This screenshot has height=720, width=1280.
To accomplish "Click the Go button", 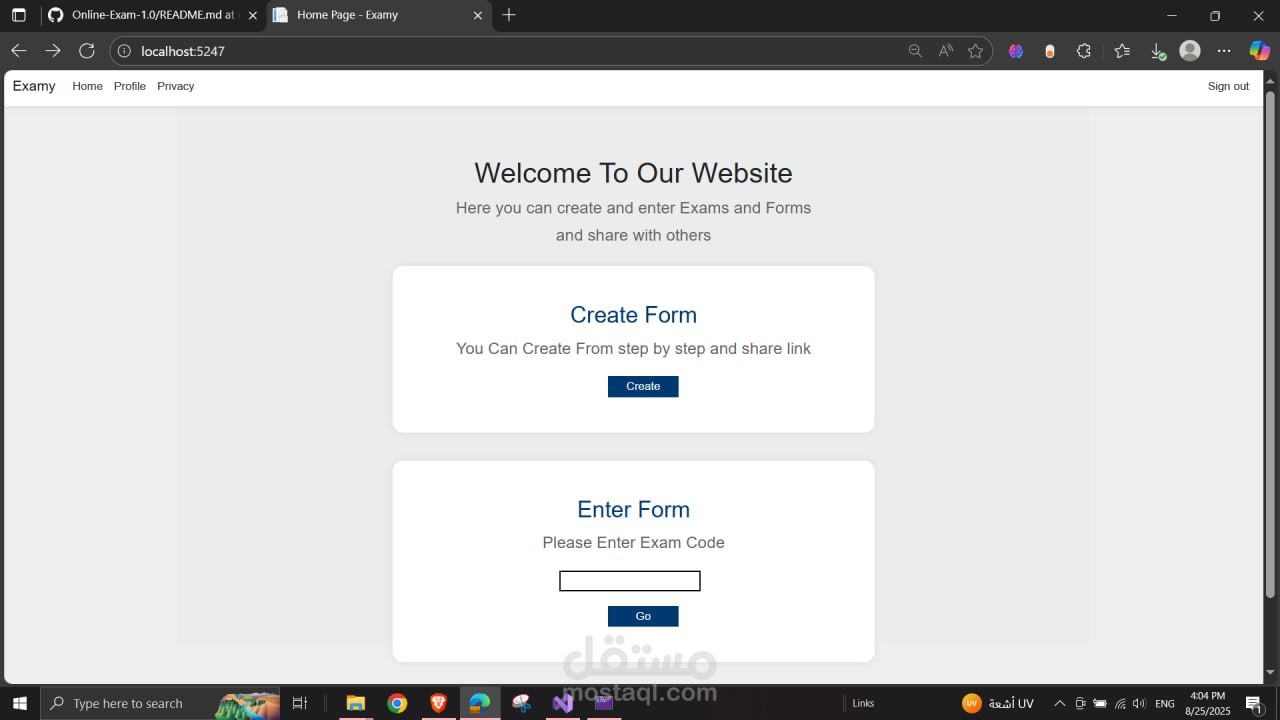I will tap(643, 616).
